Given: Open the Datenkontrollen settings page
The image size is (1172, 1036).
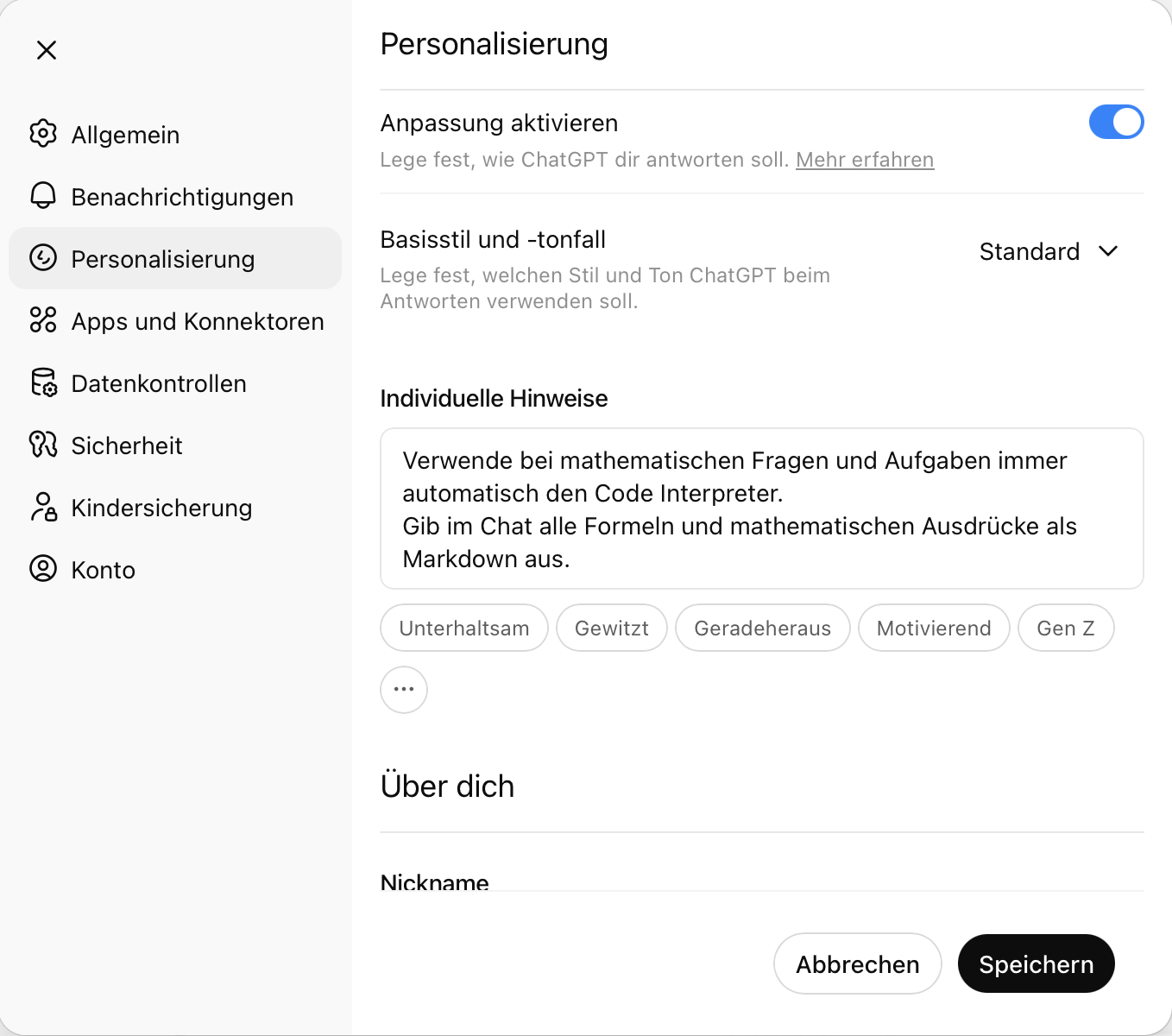Looking at the screenshot, I should 158,382.
